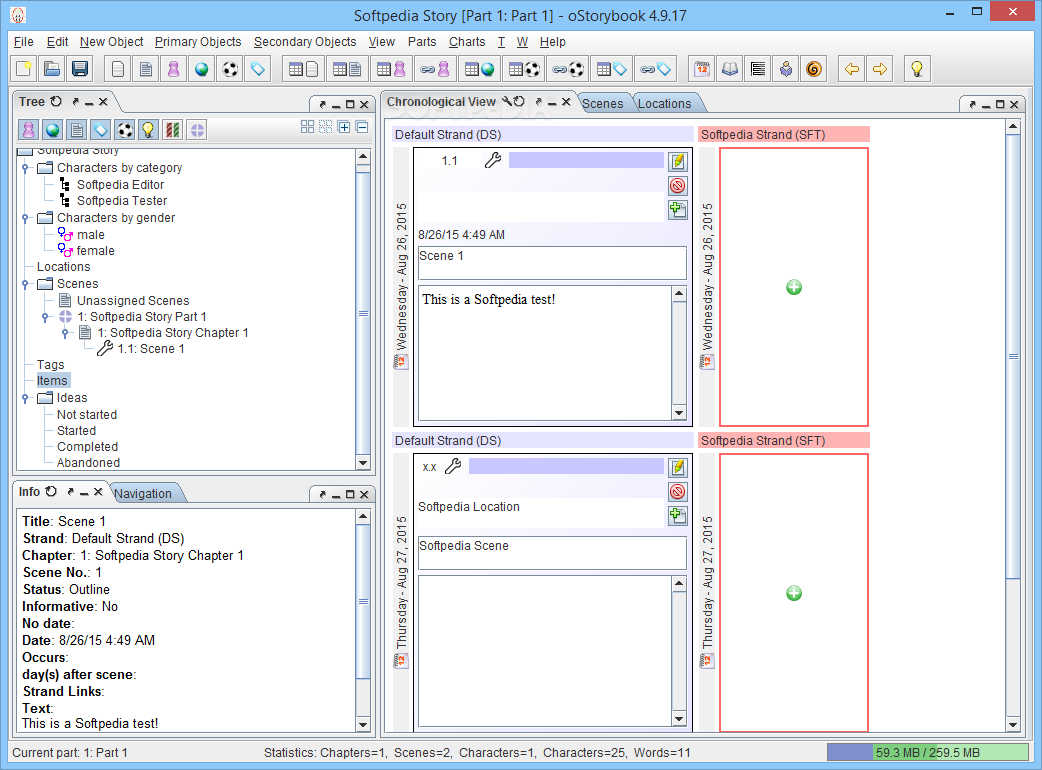Open the chain-and-person relationships icon
The image size is (1042, 770).
pyautogui.click(x=435, y=68)
